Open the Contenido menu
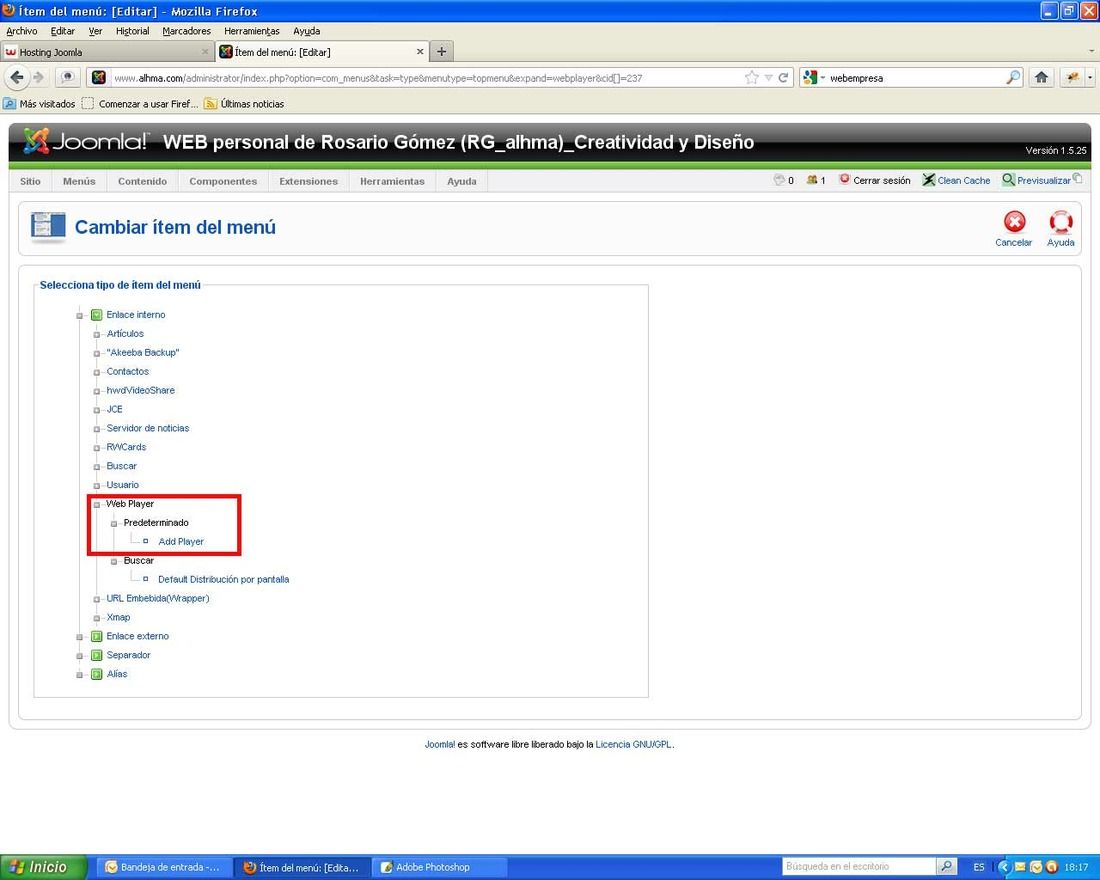 click(142, 181)
